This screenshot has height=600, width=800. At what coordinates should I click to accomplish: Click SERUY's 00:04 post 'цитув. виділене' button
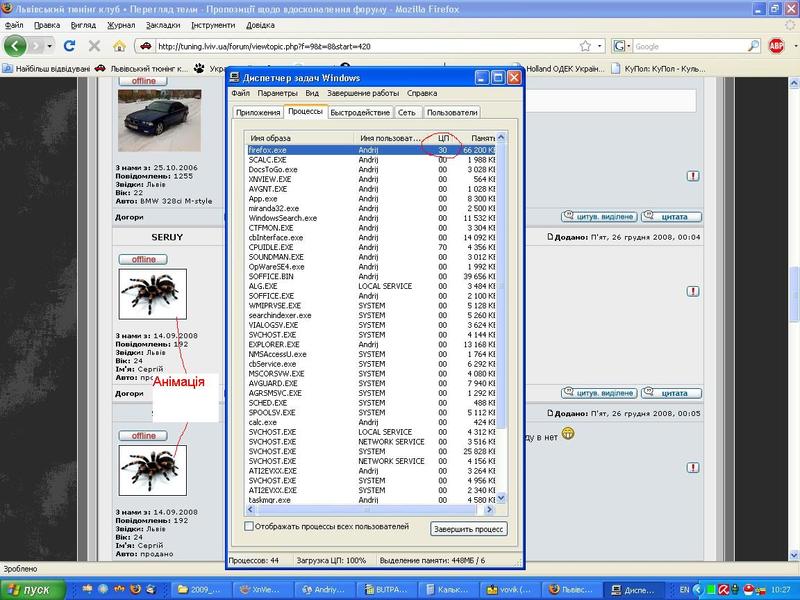(599, 393)
